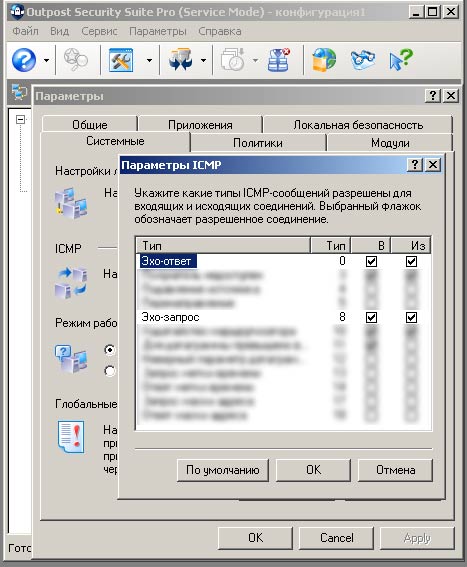Click the binoculars toolbar icon

362,60
